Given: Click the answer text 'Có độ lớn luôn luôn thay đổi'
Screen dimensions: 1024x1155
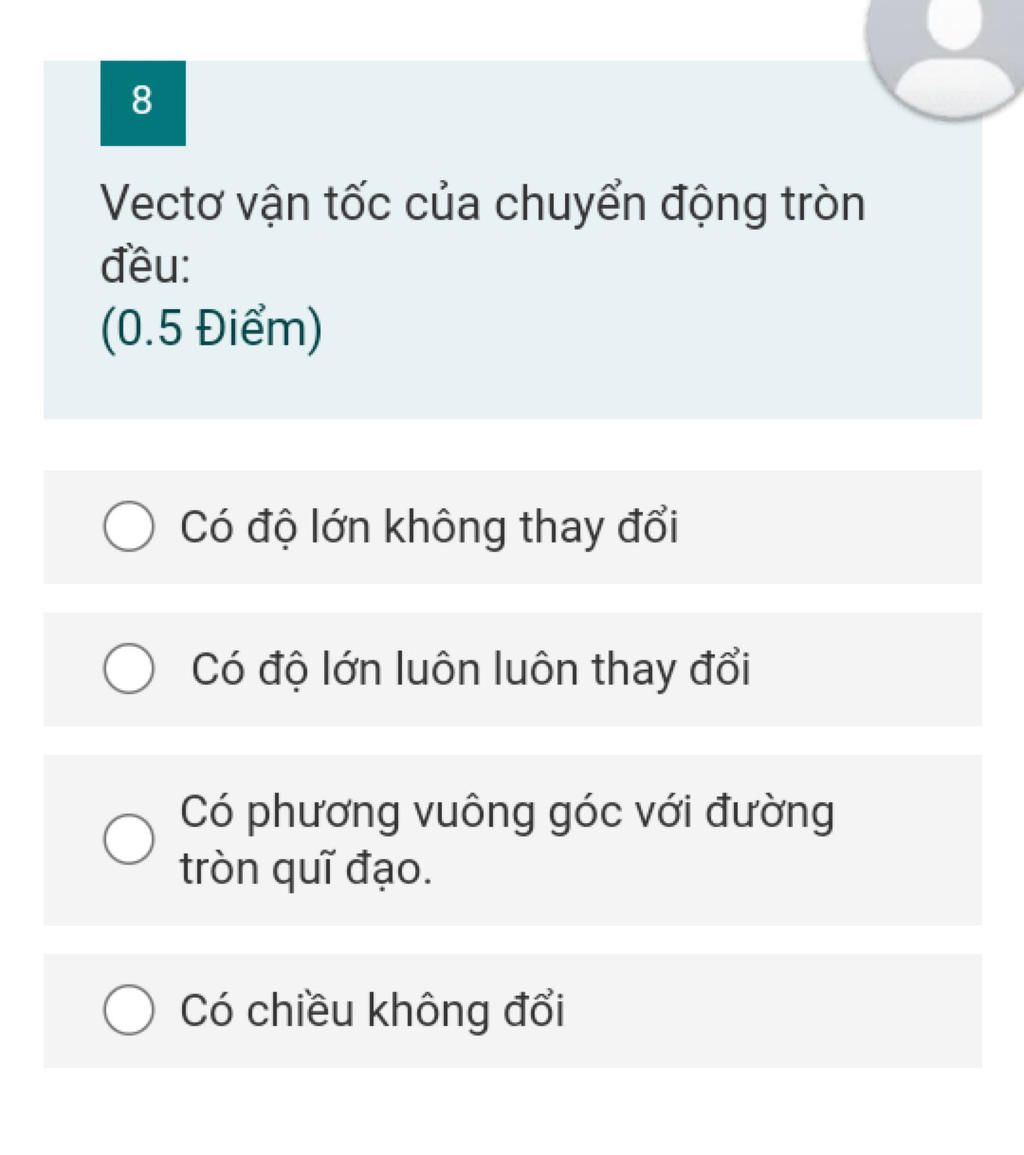Looking at the screenshot, I should tap(471, 670).
